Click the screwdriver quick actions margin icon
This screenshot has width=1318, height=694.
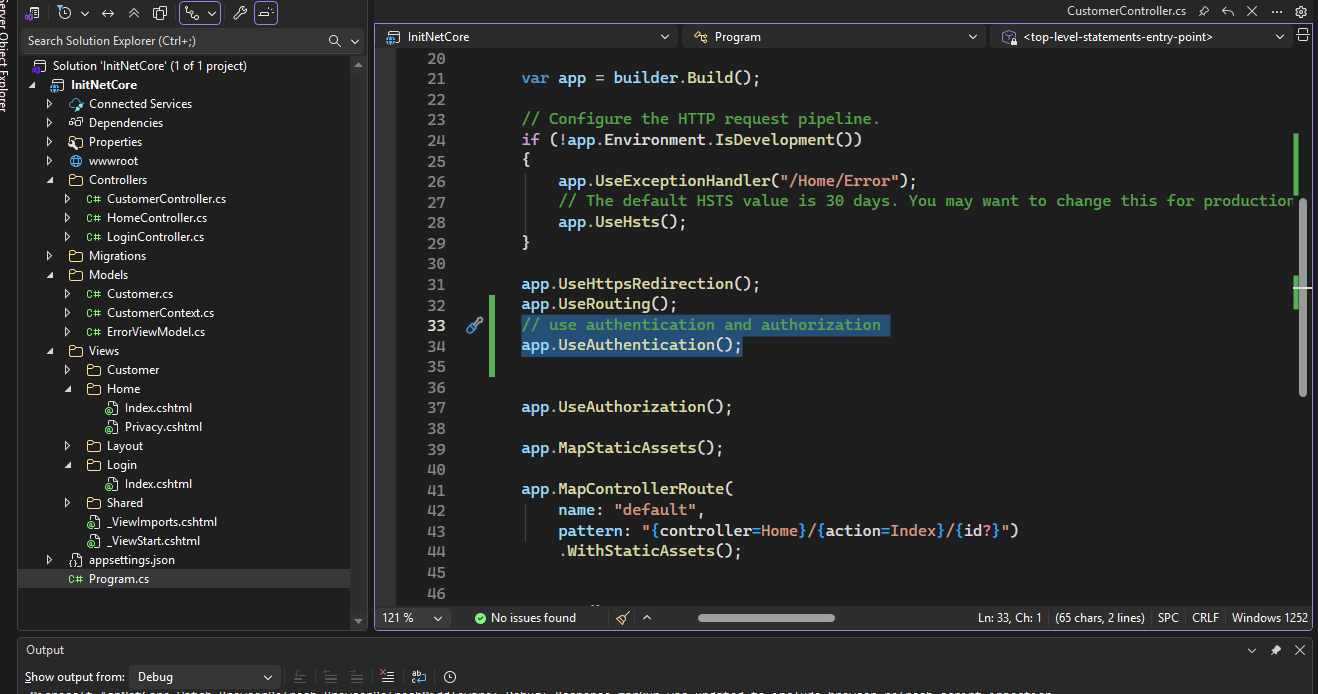475,325
